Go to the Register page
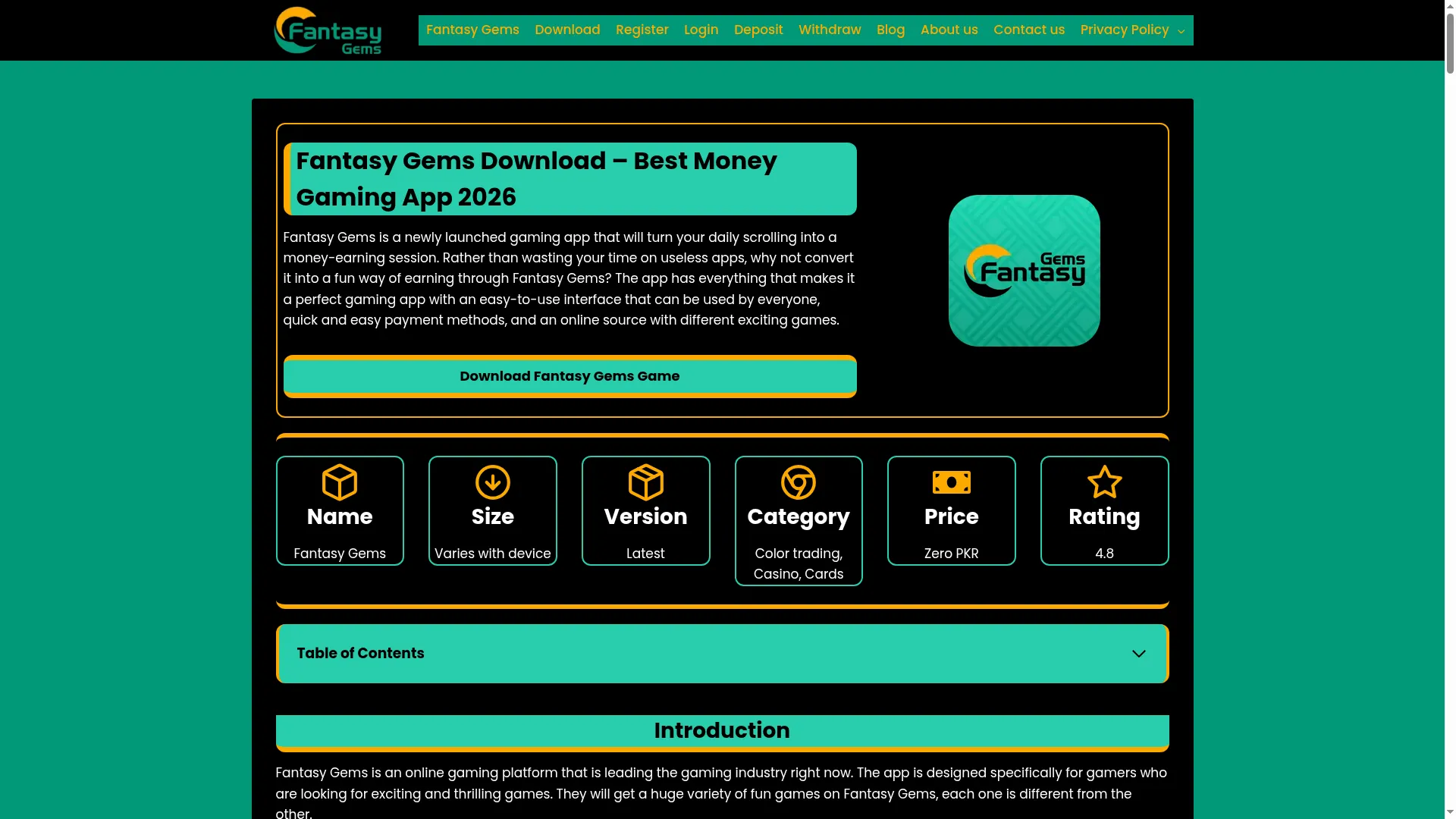 click(642, 30)
